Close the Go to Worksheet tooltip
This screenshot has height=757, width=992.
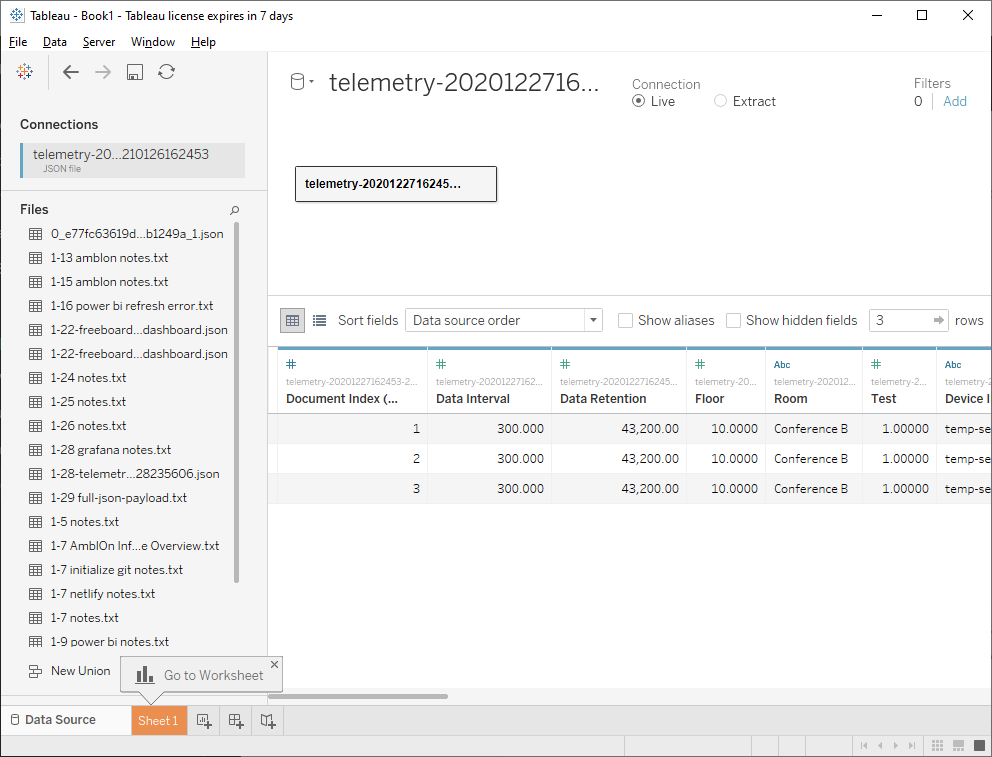tap(274, 664)
